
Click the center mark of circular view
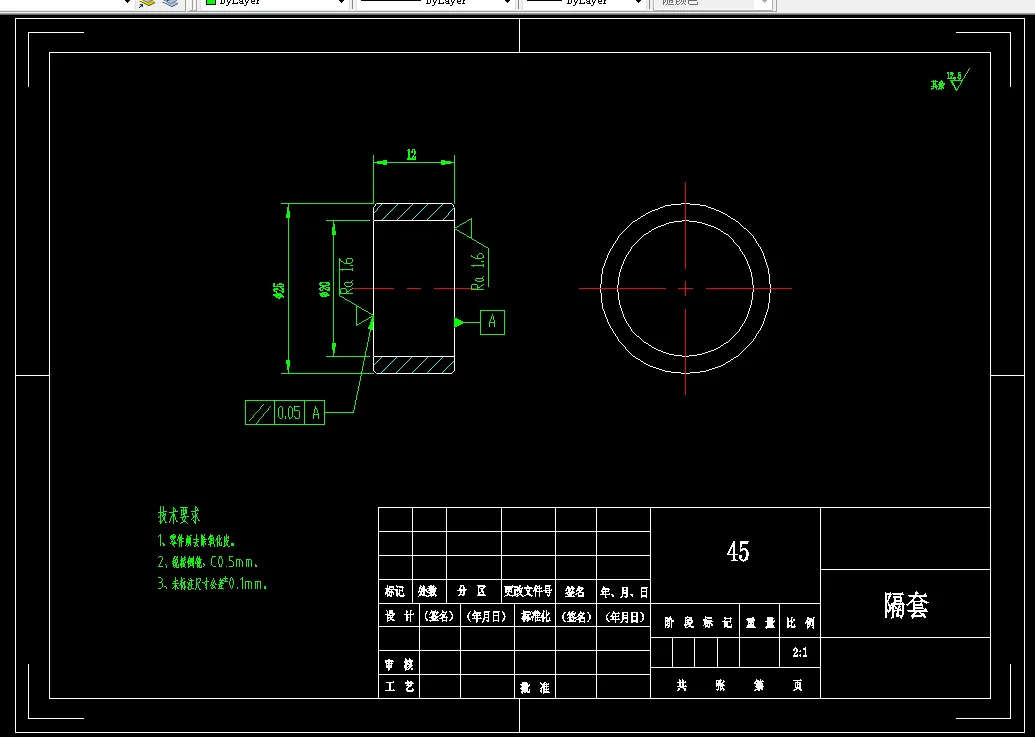(685, 288)
